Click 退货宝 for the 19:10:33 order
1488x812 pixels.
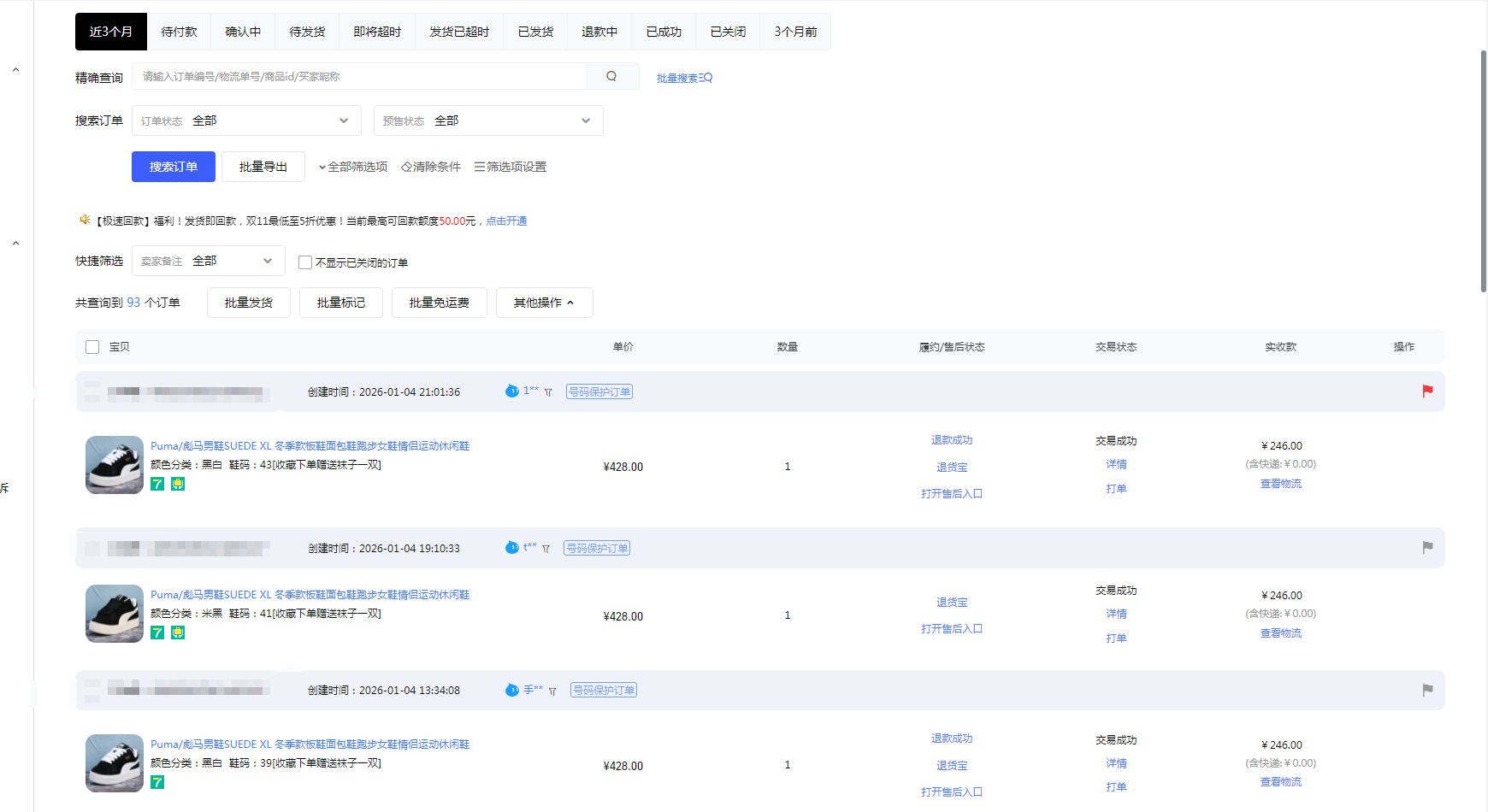pos(952,603)
